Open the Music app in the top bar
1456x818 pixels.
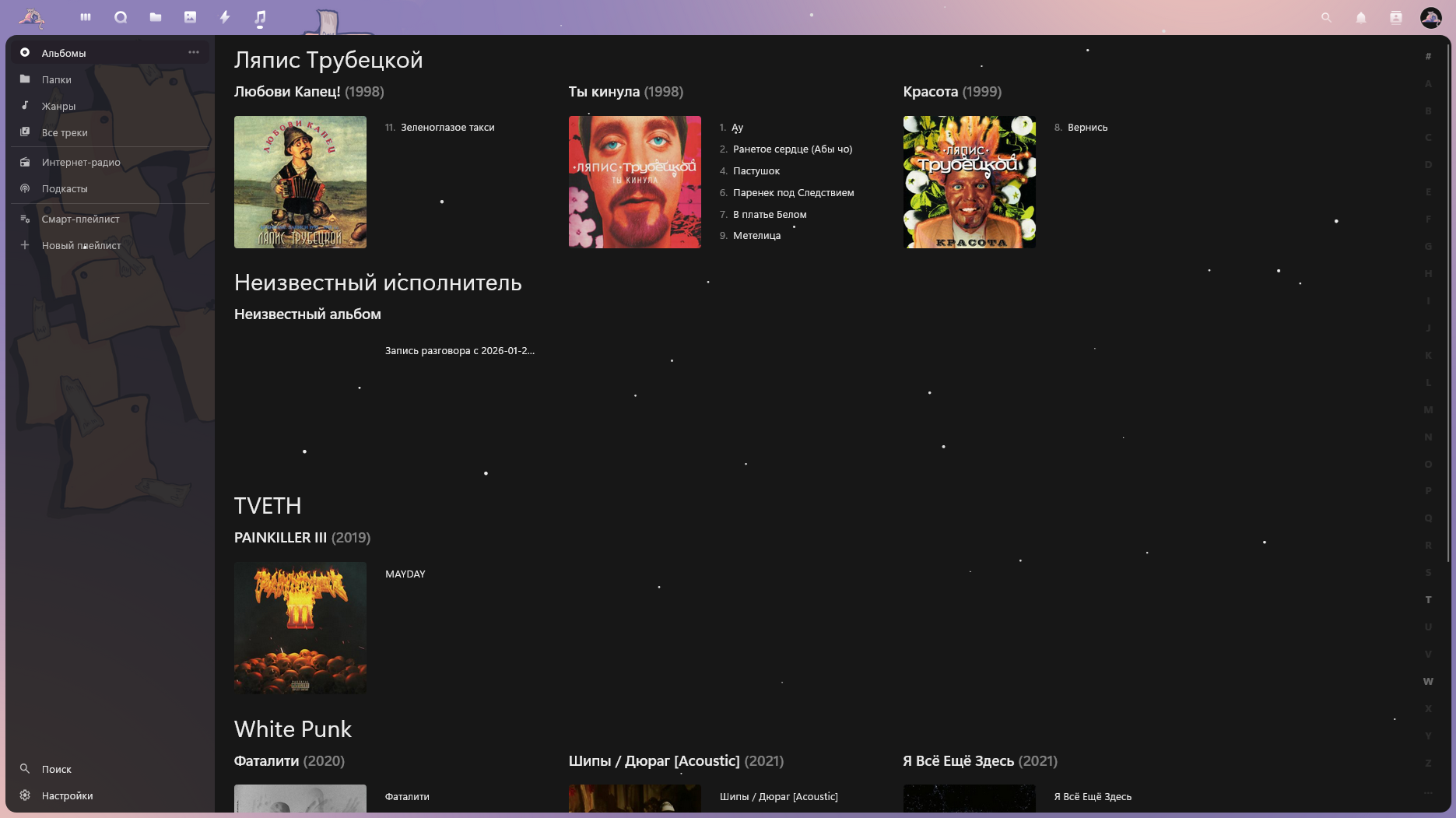(x=261, y=16)
